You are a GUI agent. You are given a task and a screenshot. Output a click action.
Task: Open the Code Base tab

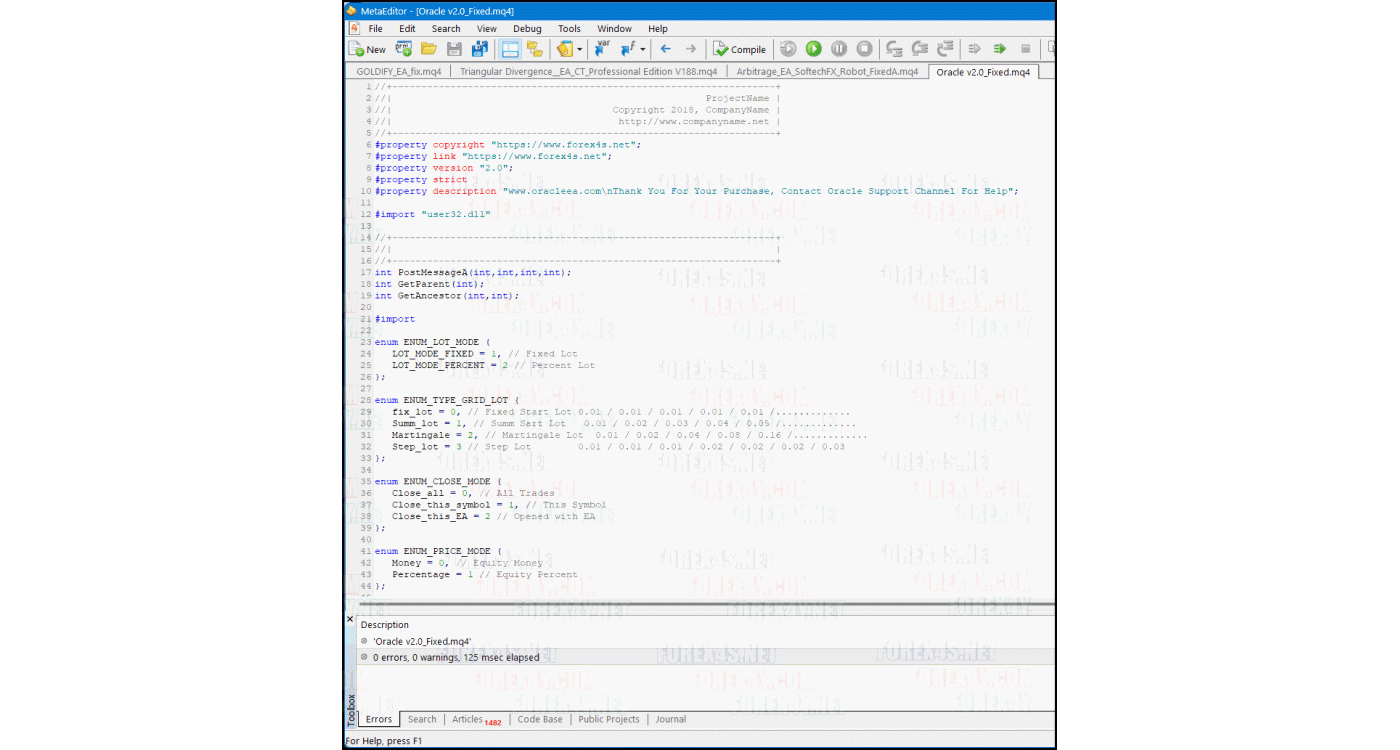click(540, 719)
